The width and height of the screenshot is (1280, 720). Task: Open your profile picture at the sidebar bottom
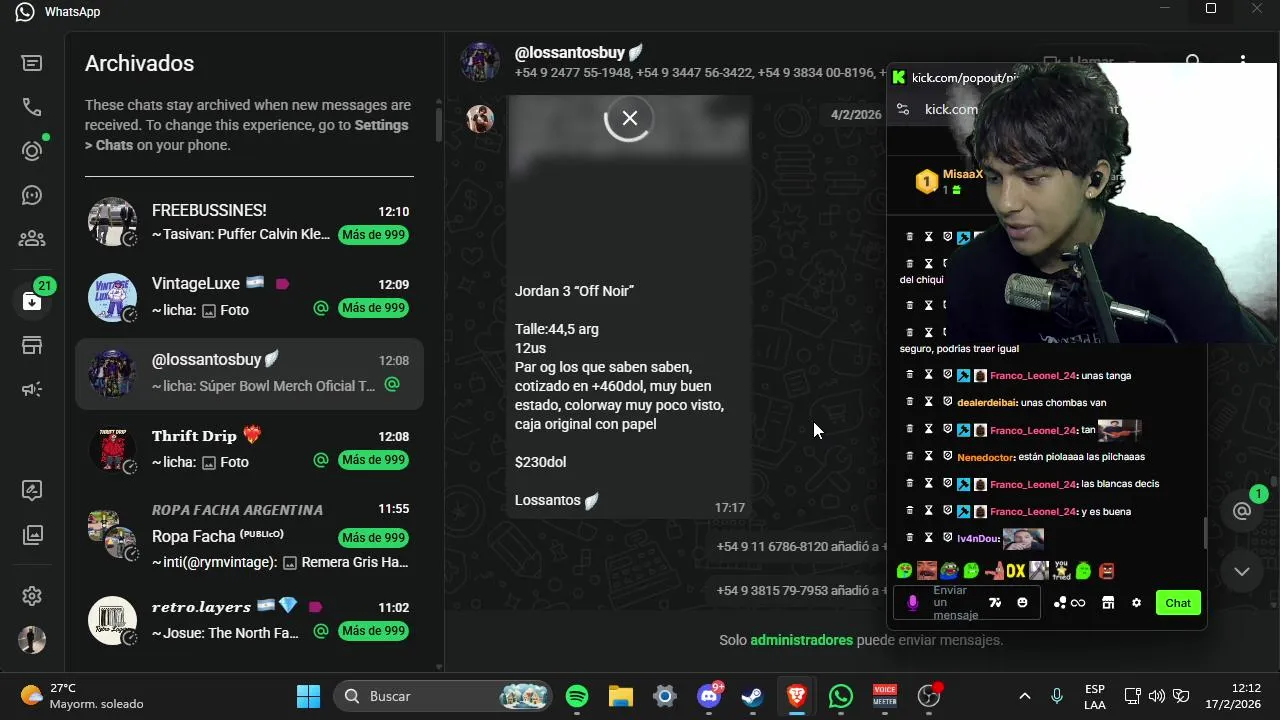(x=32, y=640)
